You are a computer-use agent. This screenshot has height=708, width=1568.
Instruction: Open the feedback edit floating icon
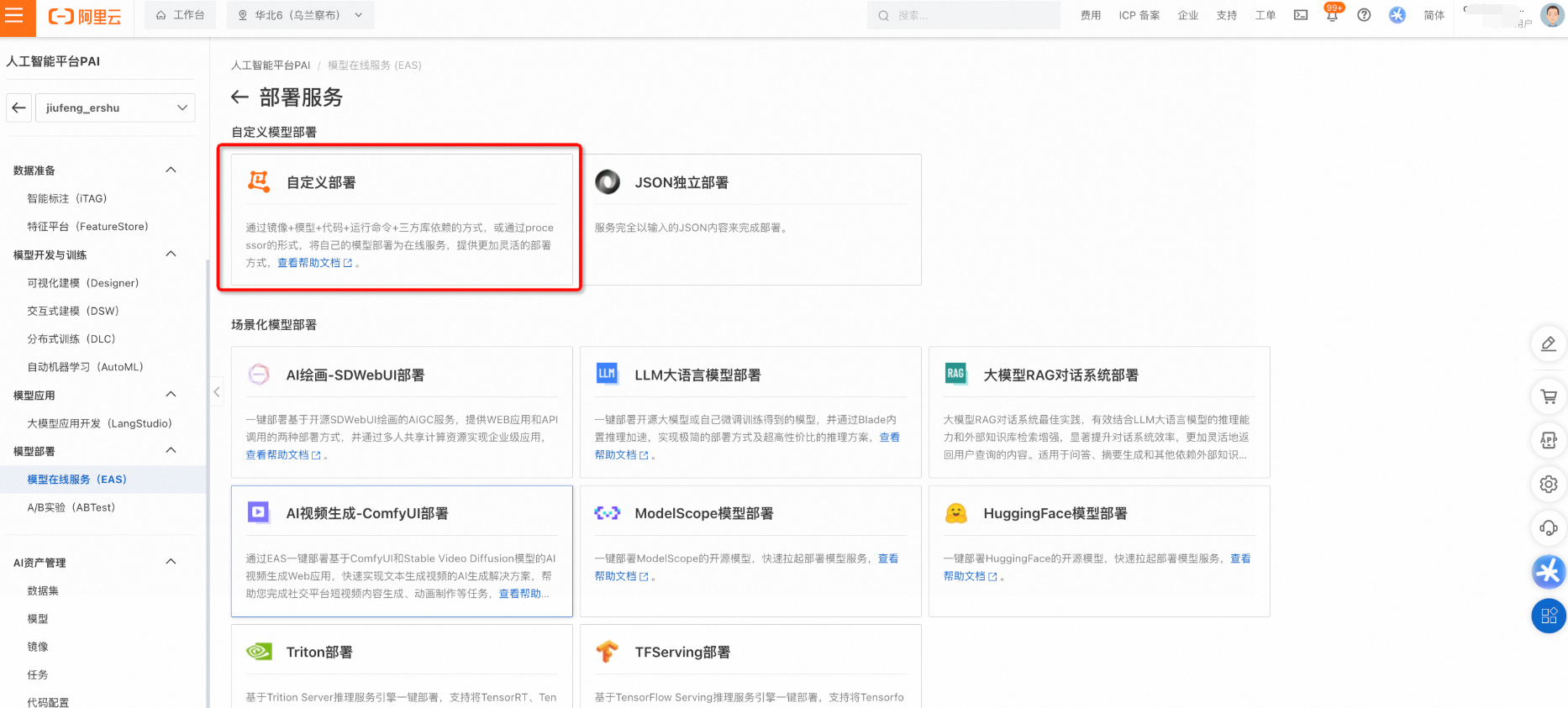(x=1549, y=344)
